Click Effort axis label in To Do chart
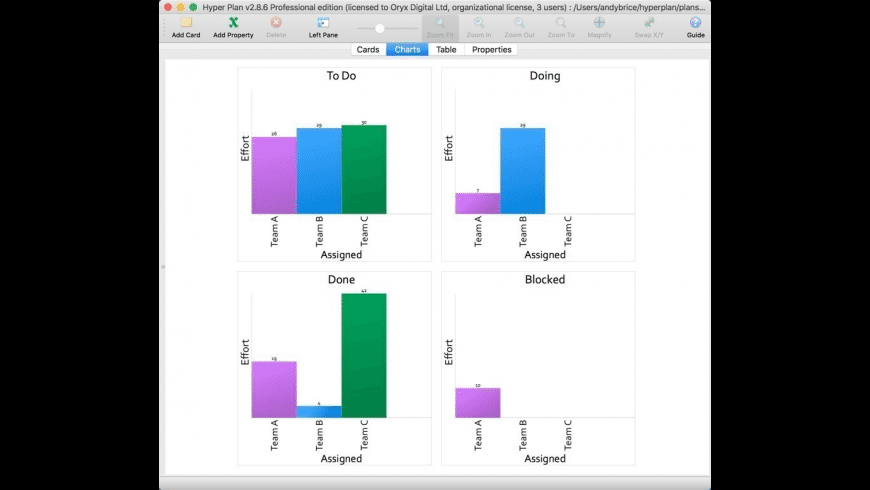The width and height of the screenshot is (870, 490). click(x=245, y=148)
